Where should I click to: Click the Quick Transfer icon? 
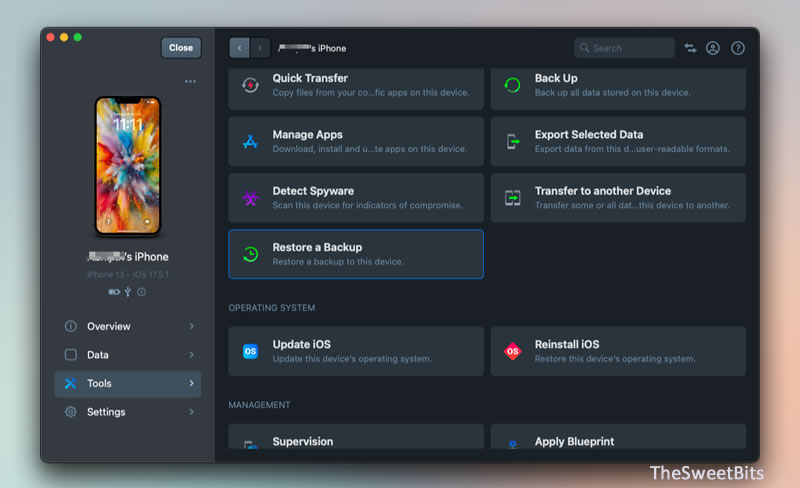click(x=250, y=85)
